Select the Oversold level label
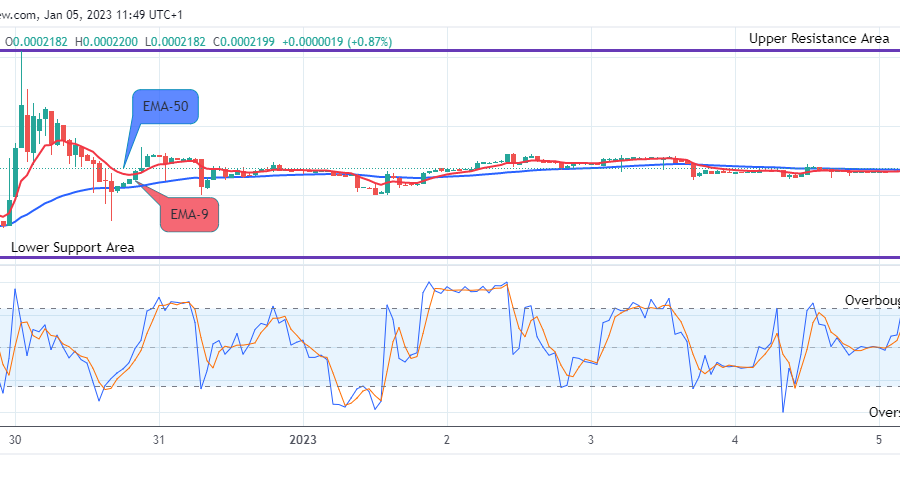 (883, 412)
